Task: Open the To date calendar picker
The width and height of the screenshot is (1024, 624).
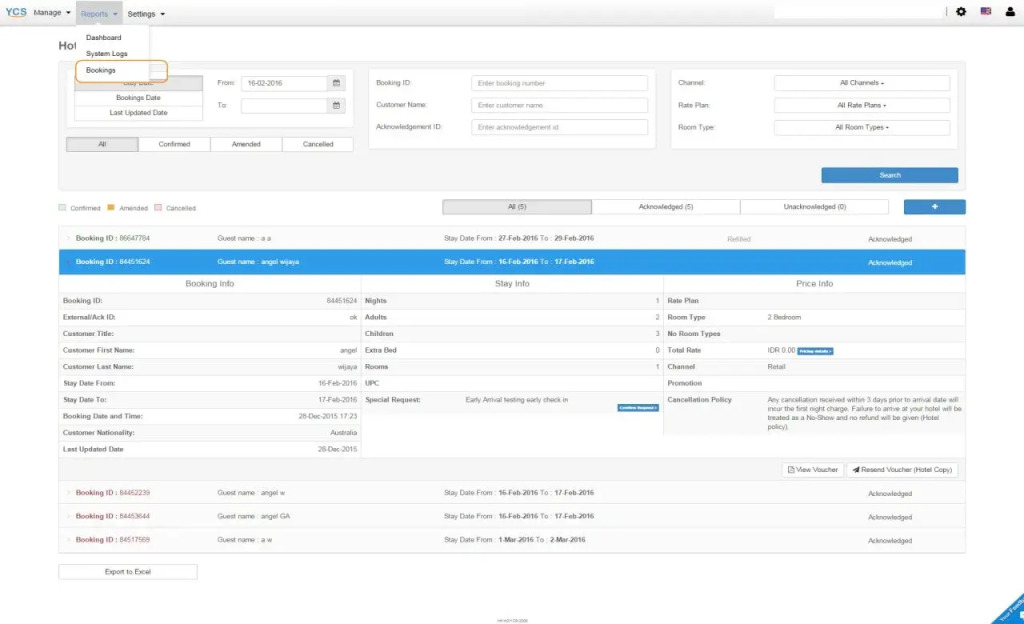Action: point(337,105)
